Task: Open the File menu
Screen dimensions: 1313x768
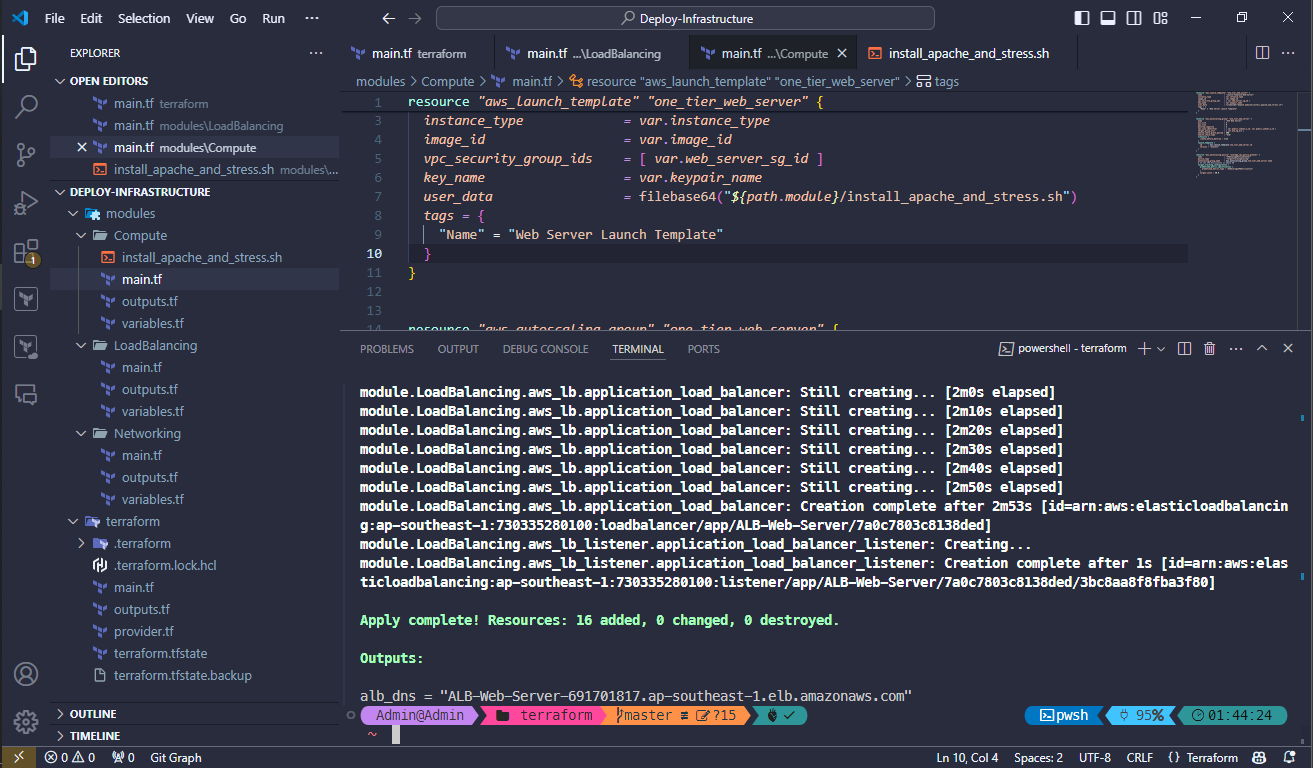Action: click(x=55, y=18)
